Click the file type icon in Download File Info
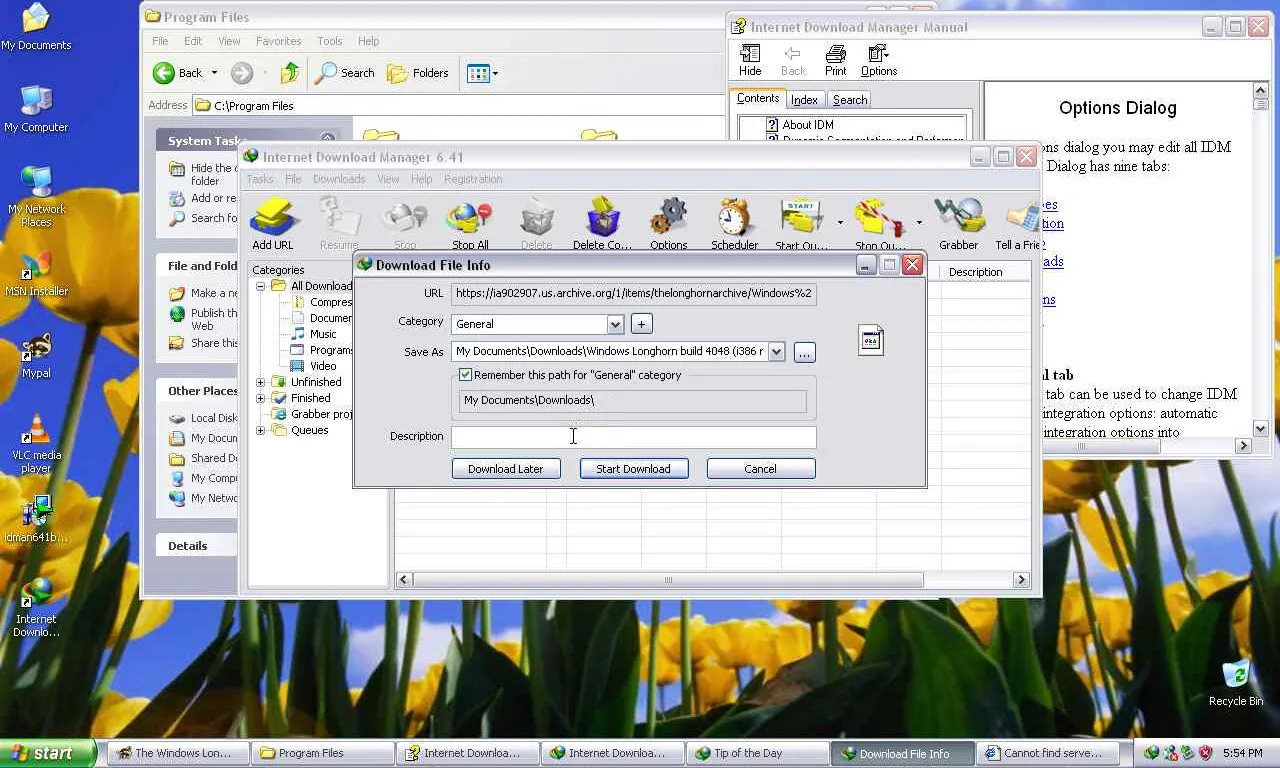The width and height of the screenshot is (1280, 768). pyautogui.click(x=870, y=340)
